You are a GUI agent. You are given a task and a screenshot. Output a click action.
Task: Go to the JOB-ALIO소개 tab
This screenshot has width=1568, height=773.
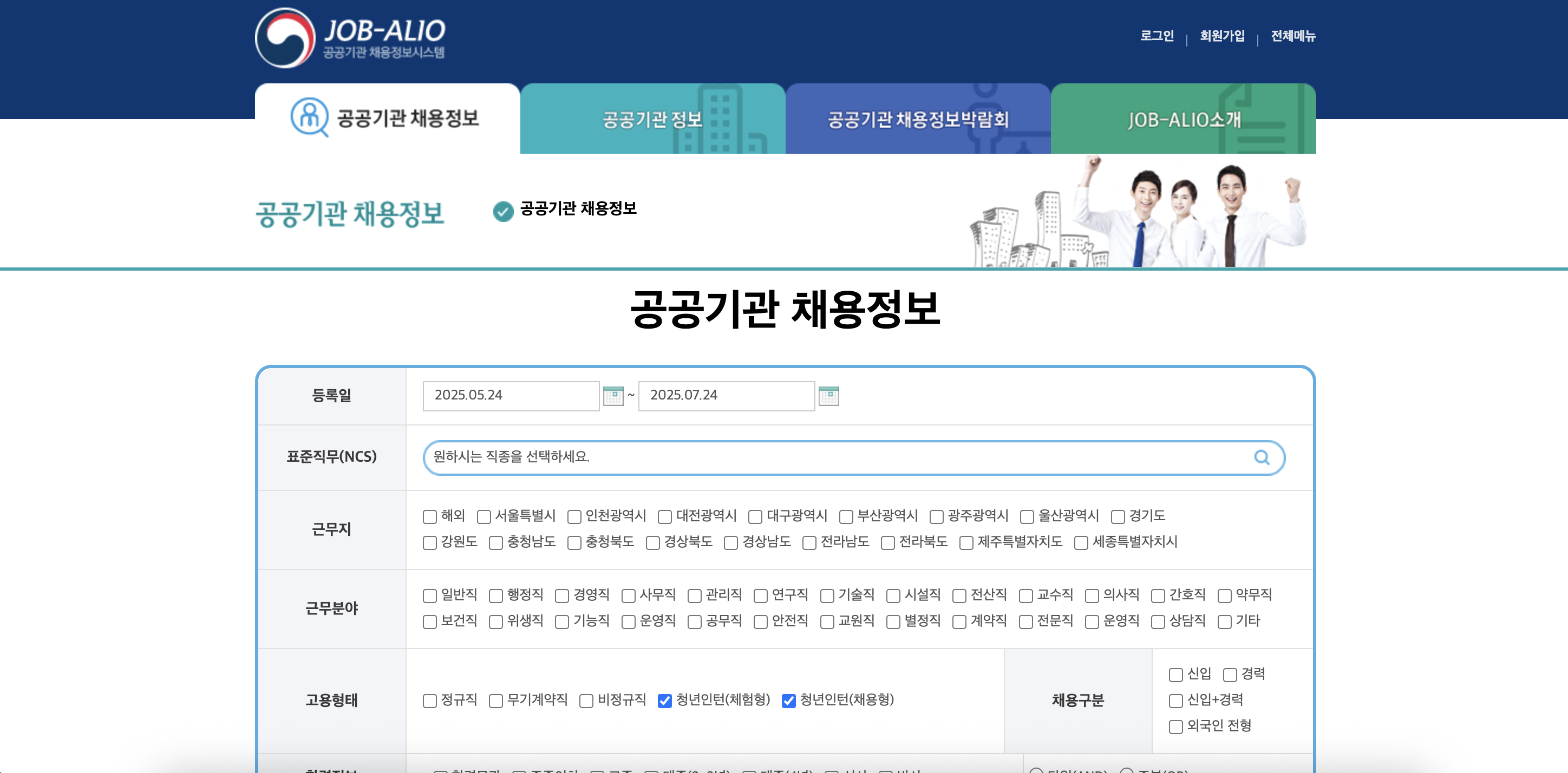click(x=1182, y=119)
